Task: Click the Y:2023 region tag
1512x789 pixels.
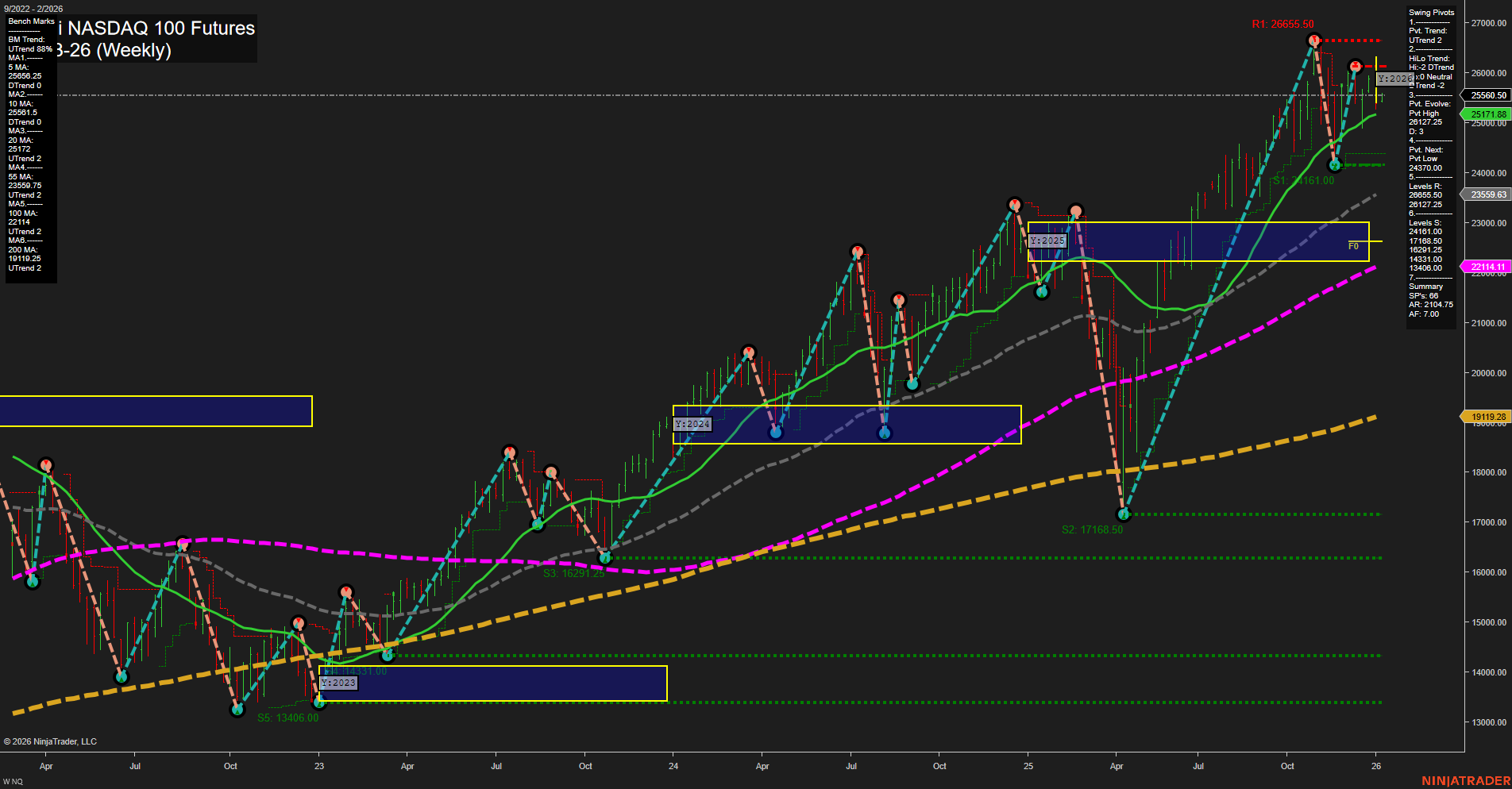Action: click(x=340, y=683)
